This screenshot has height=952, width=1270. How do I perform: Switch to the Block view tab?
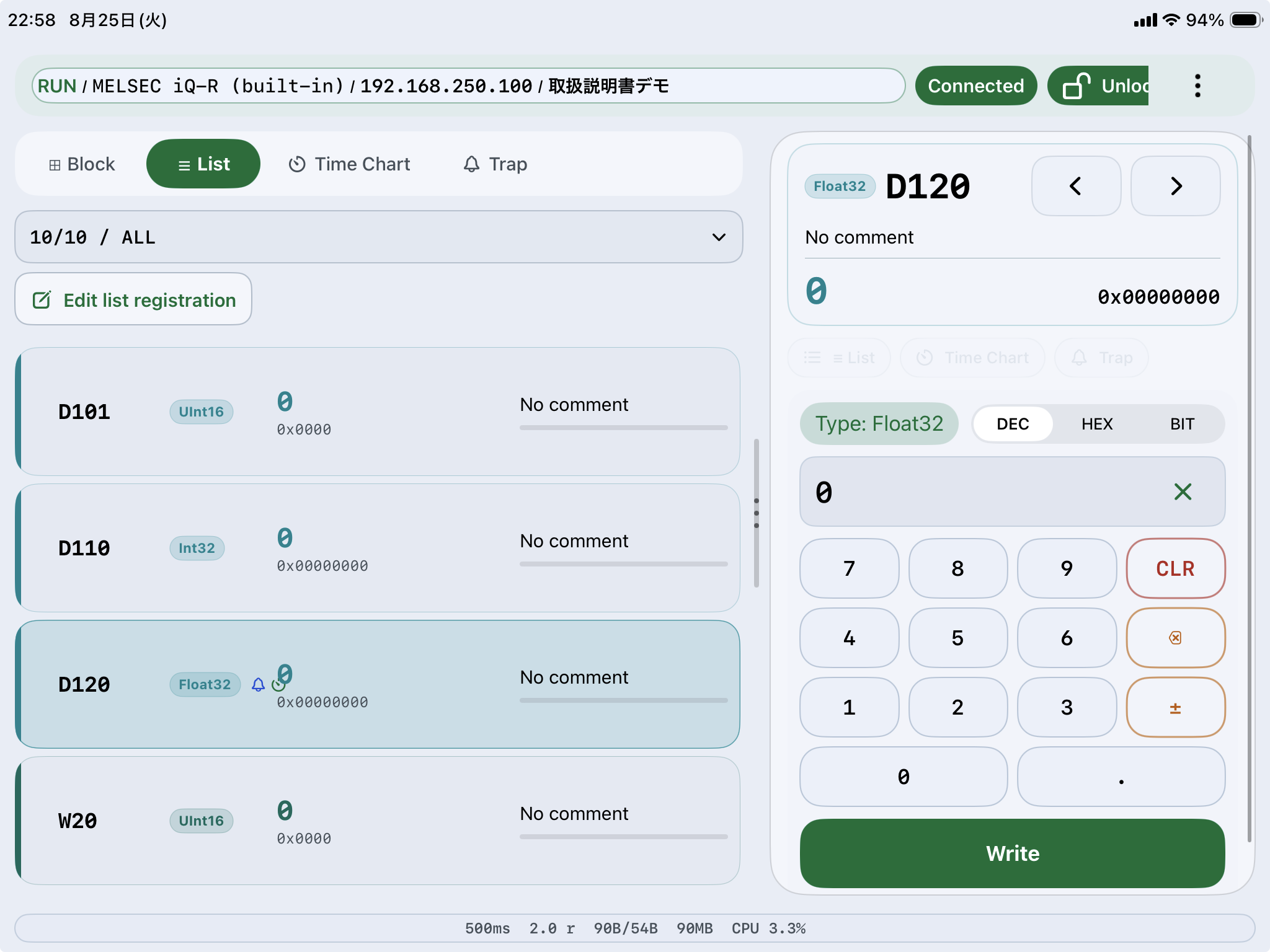click(81, 164)
